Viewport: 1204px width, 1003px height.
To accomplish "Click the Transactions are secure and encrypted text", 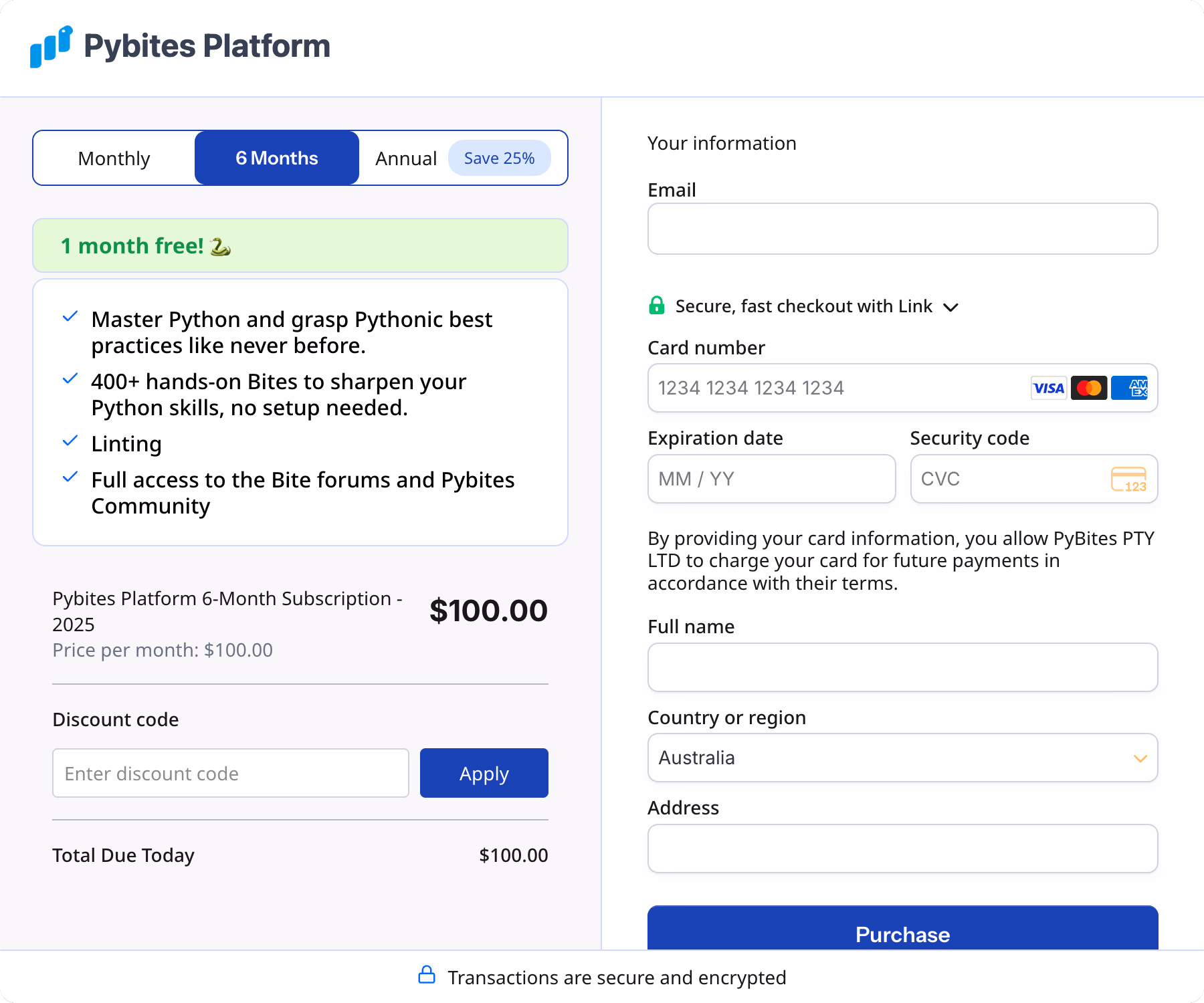I will pos(617,978).
